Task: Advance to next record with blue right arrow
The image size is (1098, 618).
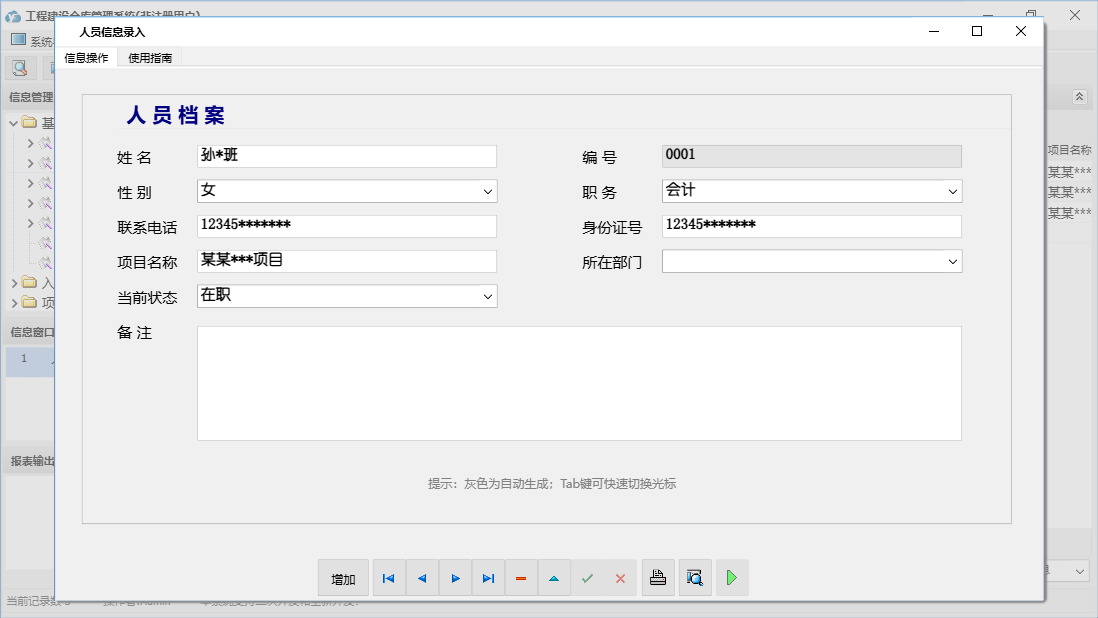Action: pos(455,577)
